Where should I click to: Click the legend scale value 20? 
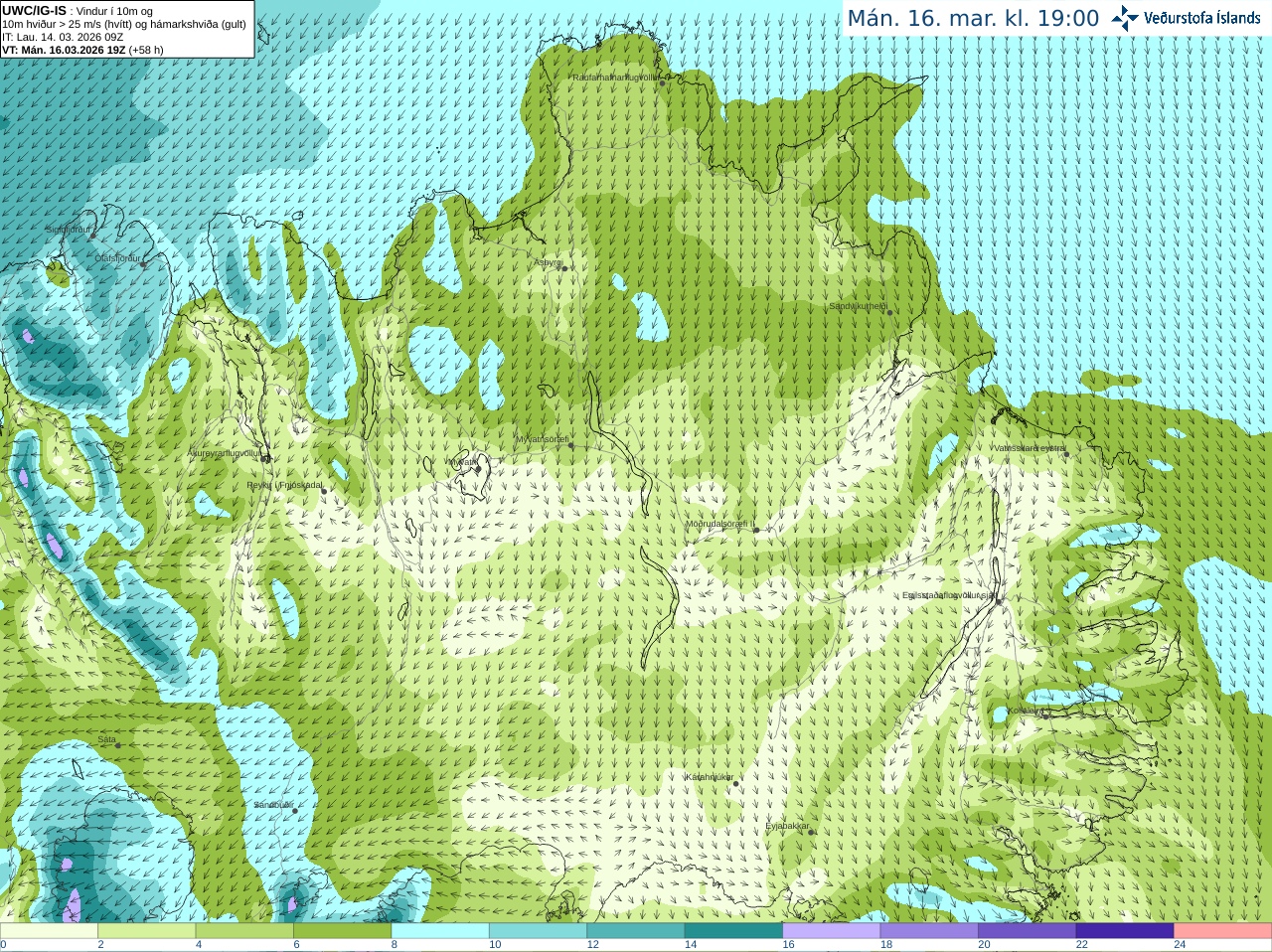coord(985,945)
